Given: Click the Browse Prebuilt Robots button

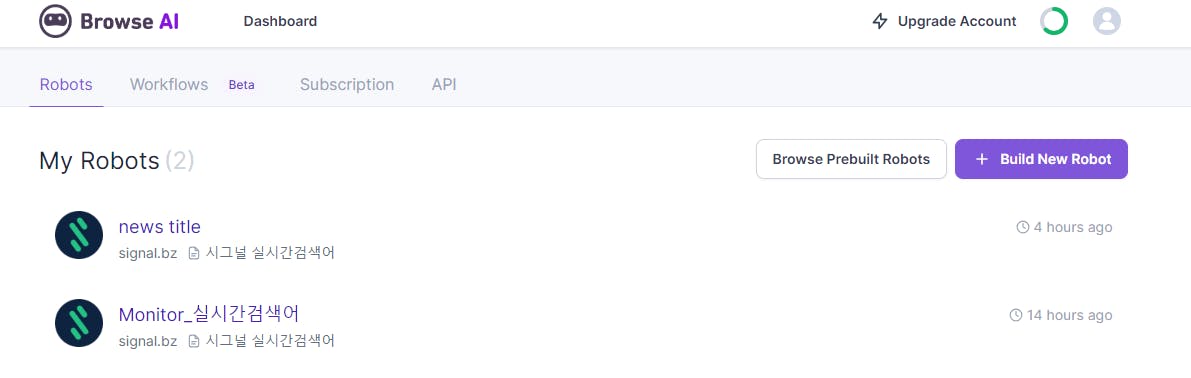Looking at the screenshot, I should (x=851, y=159).
